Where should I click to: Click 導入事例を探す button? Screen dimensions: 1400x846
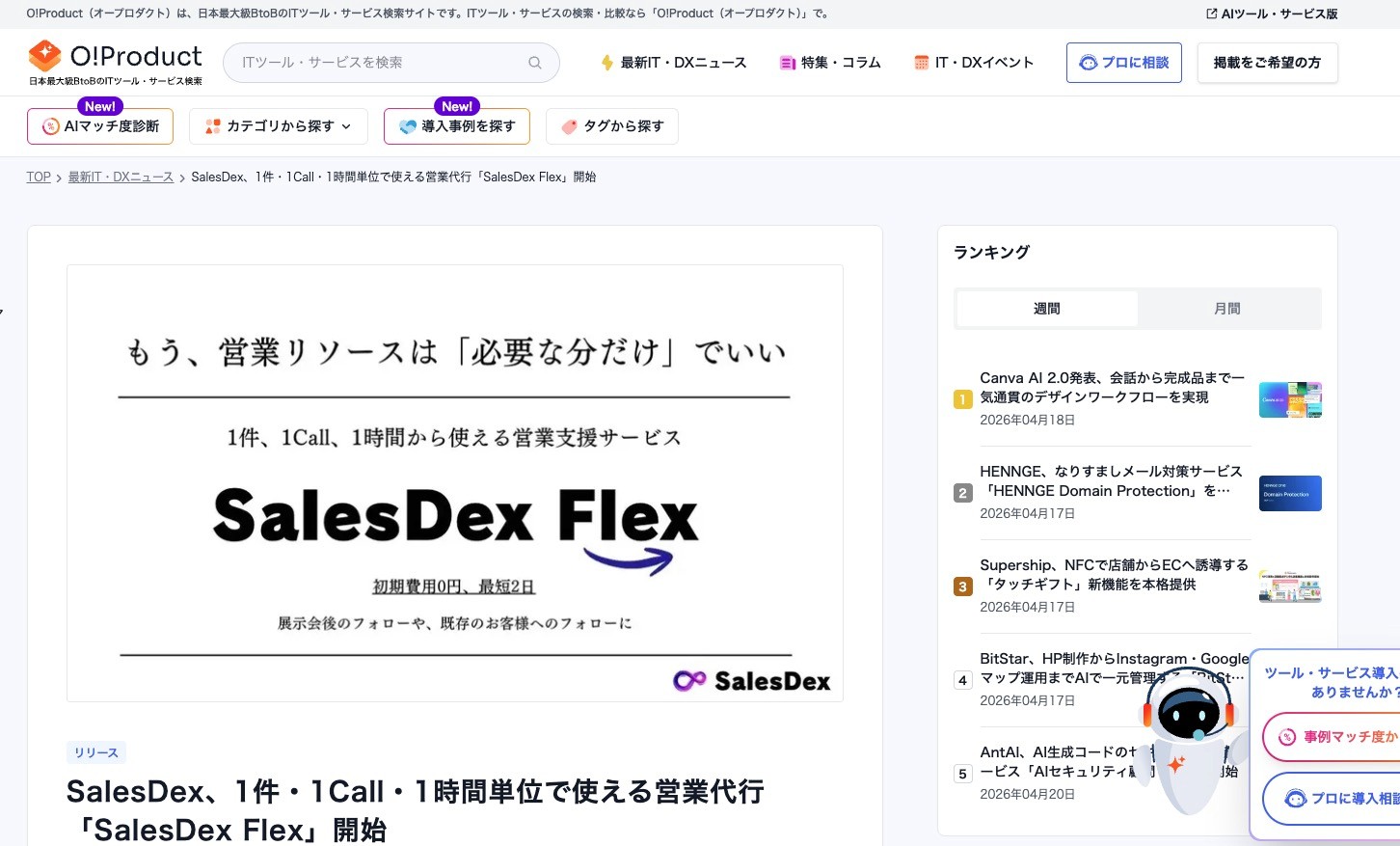[x=457, y=126]
